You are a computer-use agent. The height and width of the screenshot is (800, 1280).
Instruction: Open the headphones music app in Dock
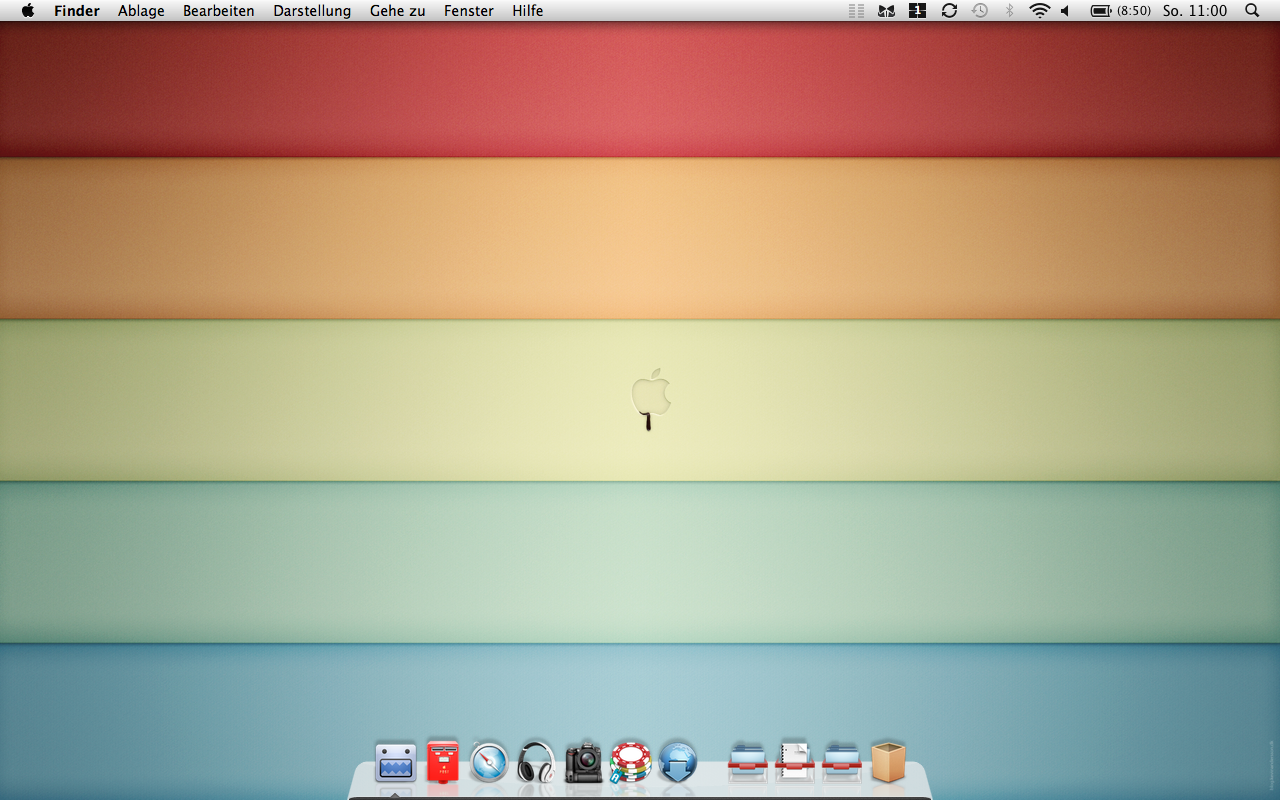coord(536,762)
